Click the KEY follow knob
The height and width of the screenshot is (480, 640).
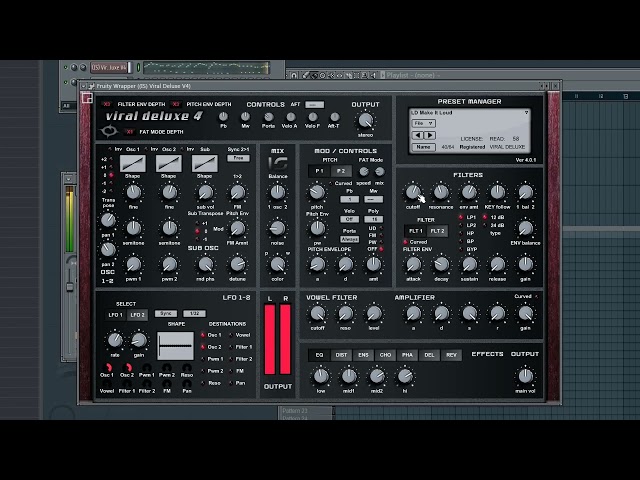(x=497, y=192)
